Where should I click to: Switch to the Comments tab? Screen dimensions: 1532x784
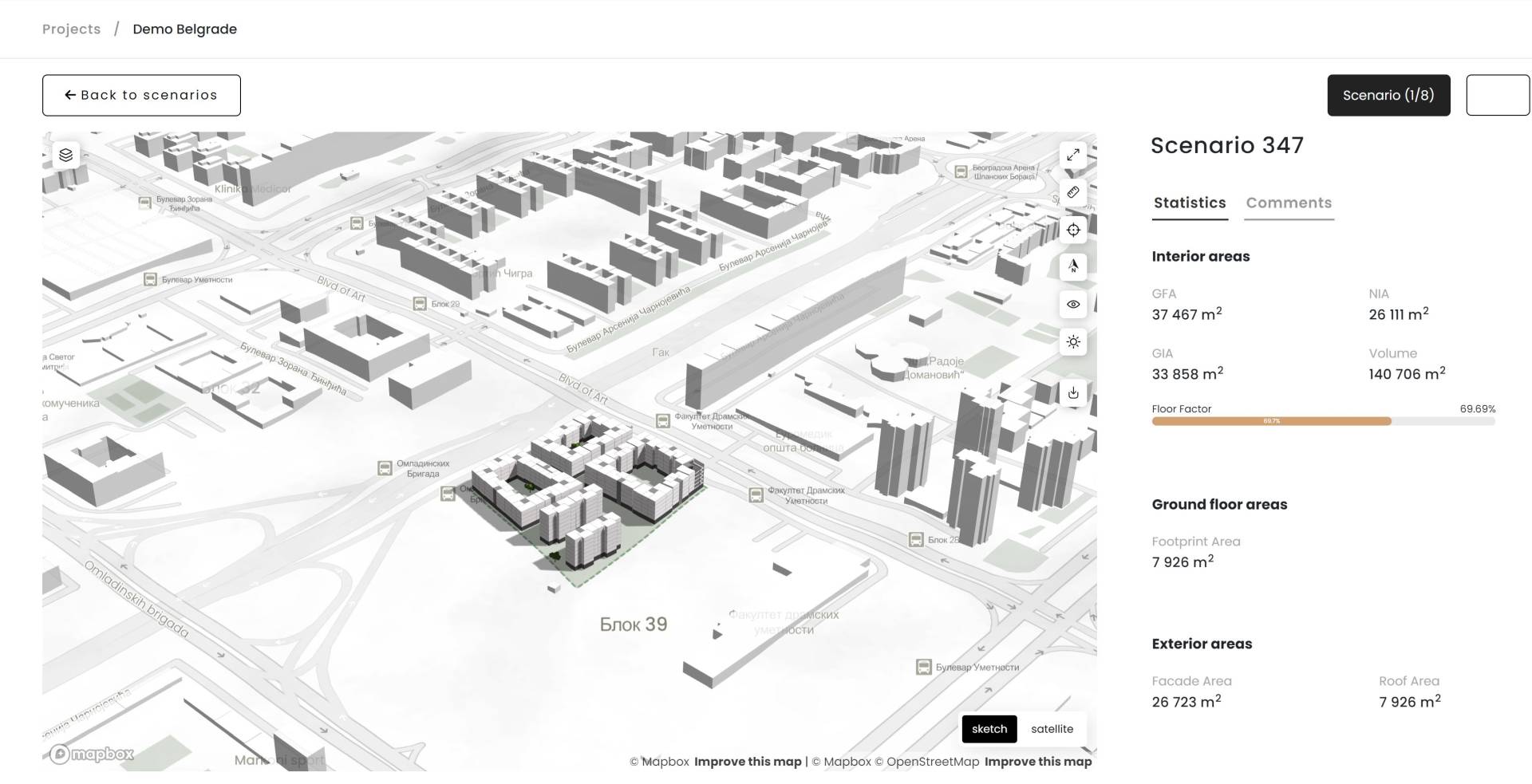click(x=1288, y=203)
